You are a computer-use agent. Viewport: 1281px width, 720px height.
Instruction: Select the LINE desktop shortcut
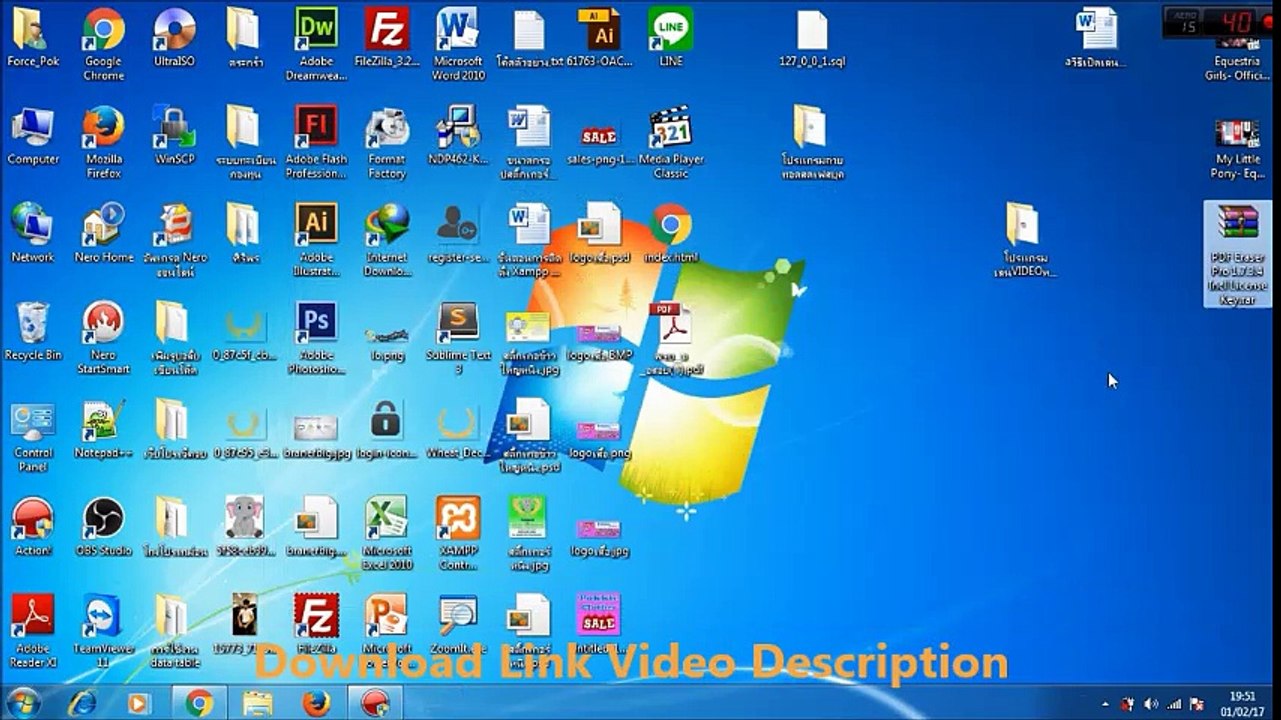point(671,38)
